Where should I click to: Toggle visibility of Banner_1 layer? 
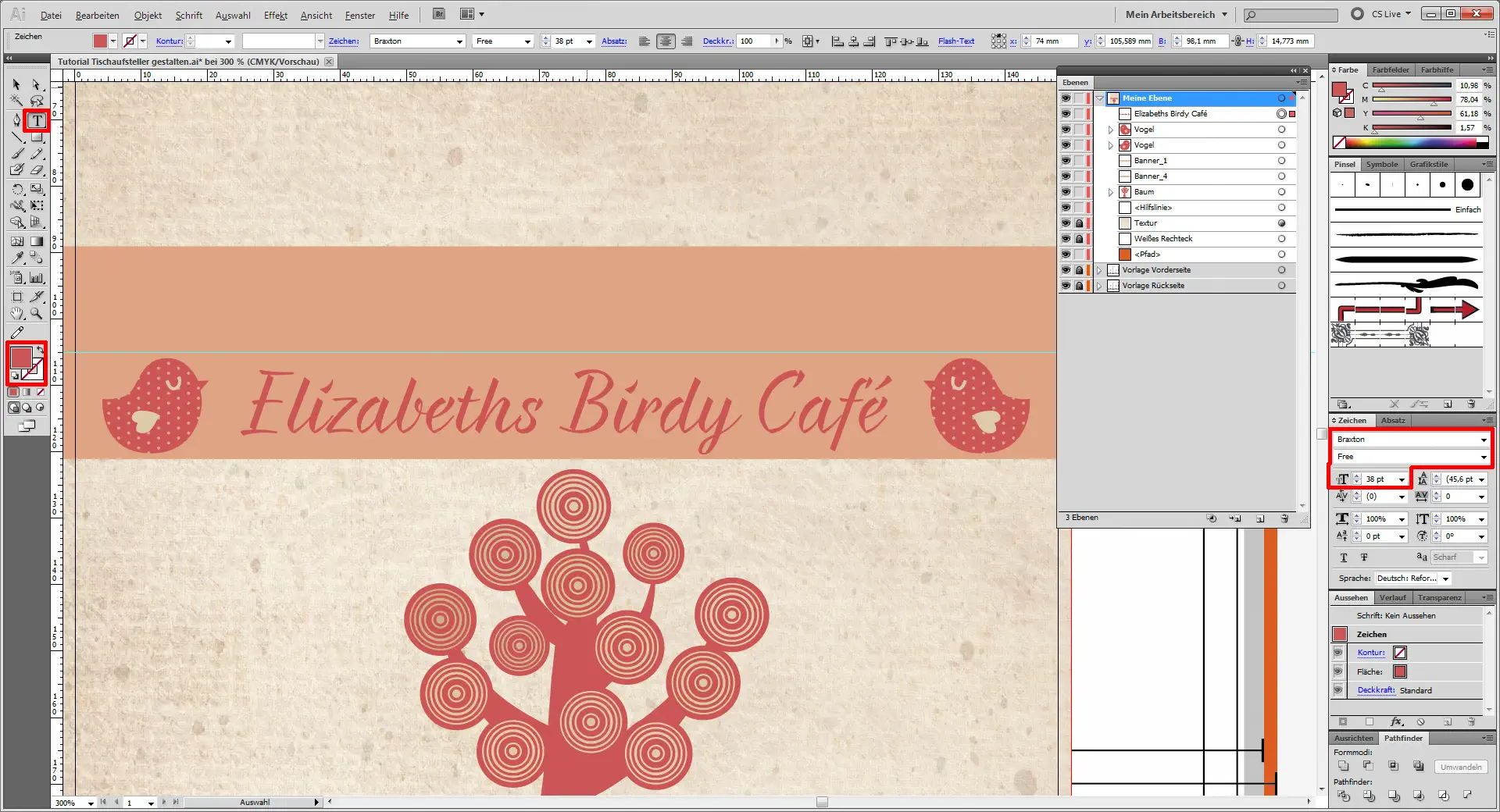(x=1066, y=161)
